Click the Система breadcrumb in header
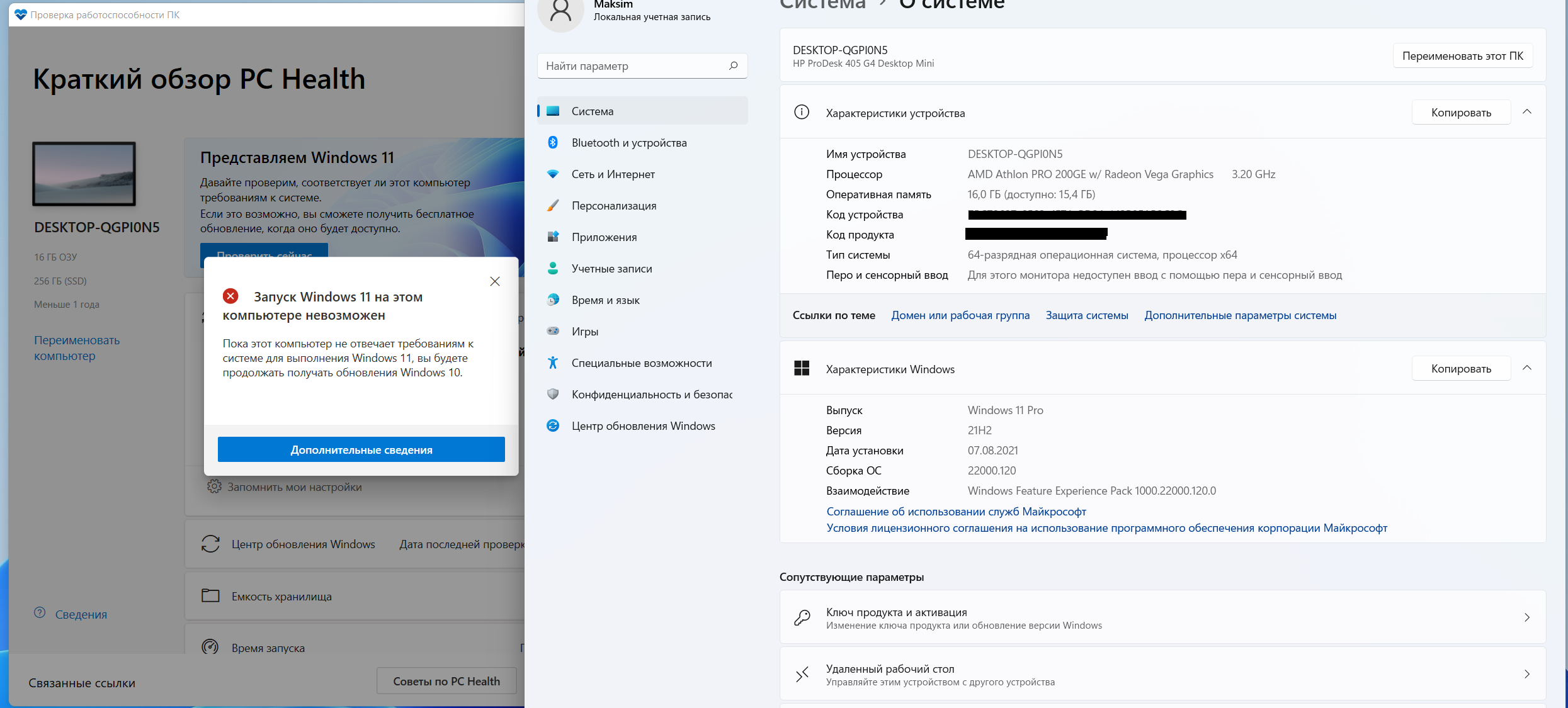The height and width of the screenshot is (708, 1568). coord(822,4)
